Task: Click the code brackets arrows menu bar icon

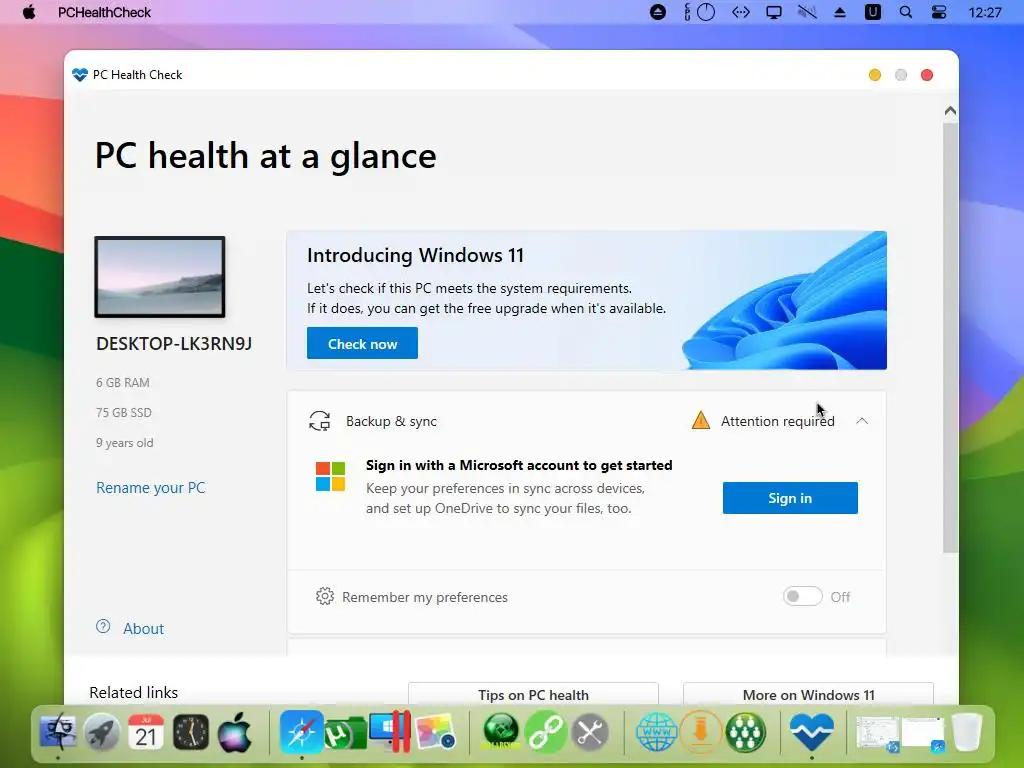Action: click(x=741, y=12)
